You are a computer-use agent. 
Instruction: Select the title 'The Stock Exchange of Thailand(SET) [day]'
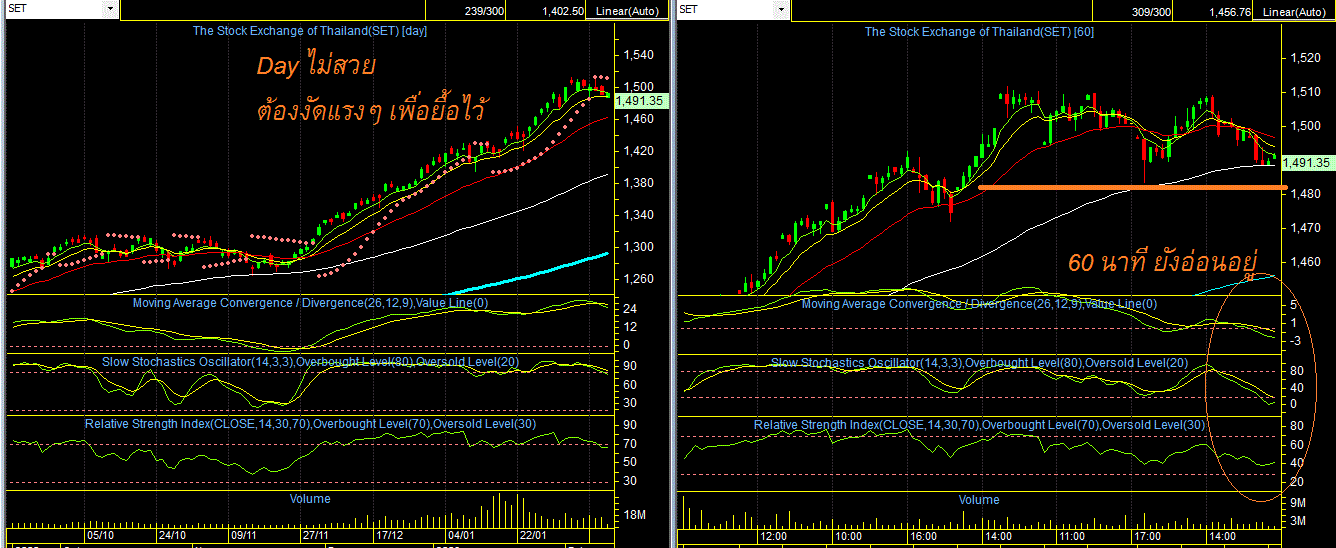(310, 31)
